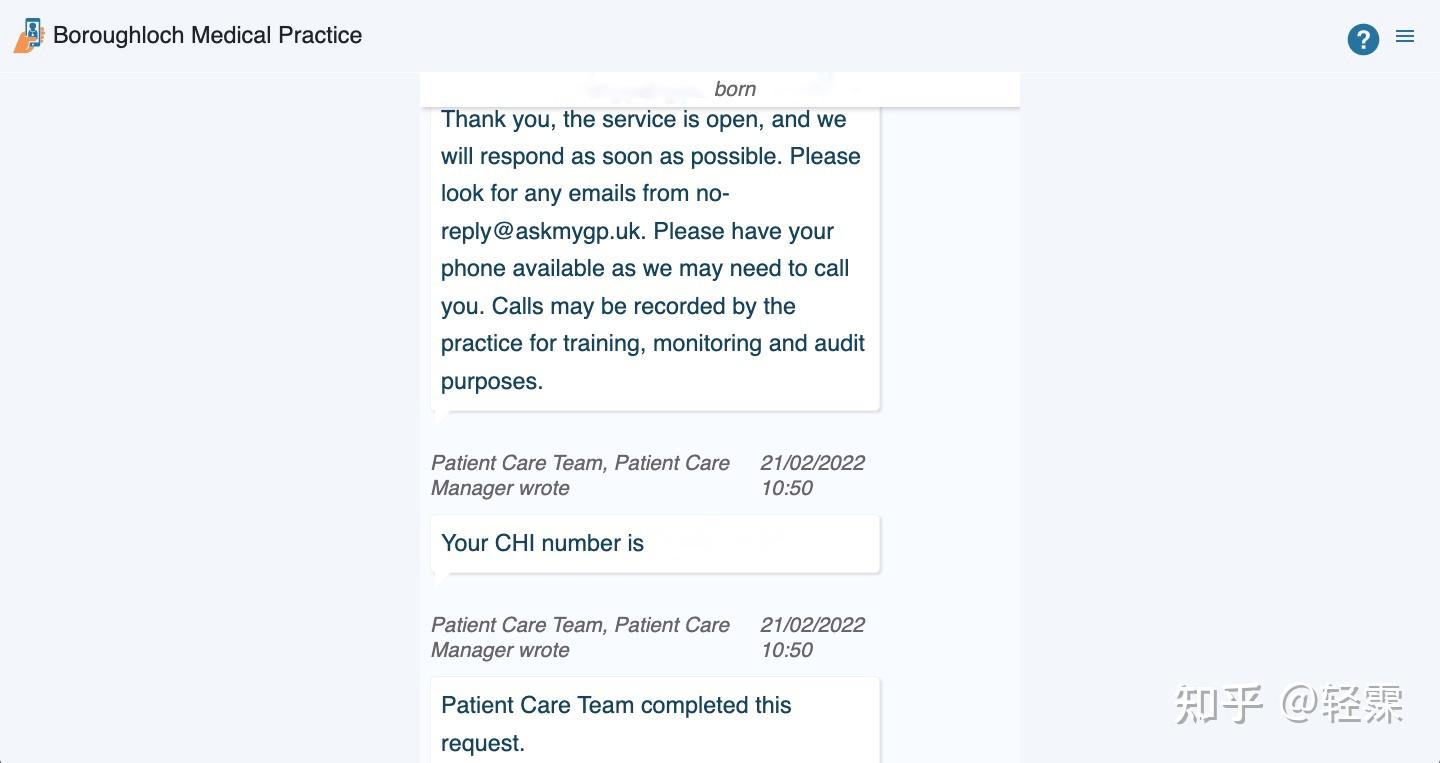Click the Boroughloch Medical Practice title
Image resolution: width=1440 pixels, height=763 pixels.
207,35
